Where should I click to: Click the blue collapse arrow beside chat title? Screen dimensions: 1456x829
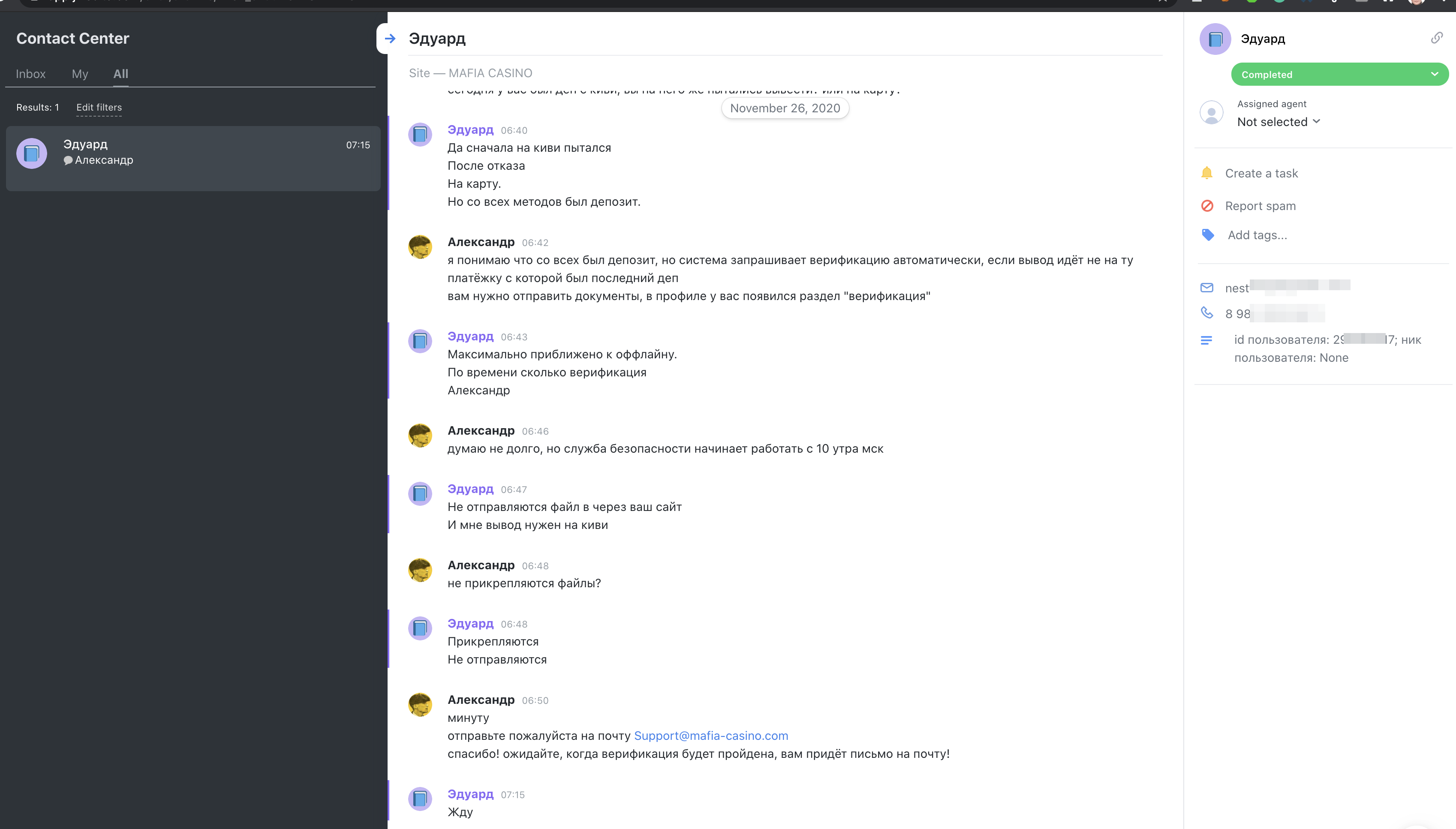390,39
